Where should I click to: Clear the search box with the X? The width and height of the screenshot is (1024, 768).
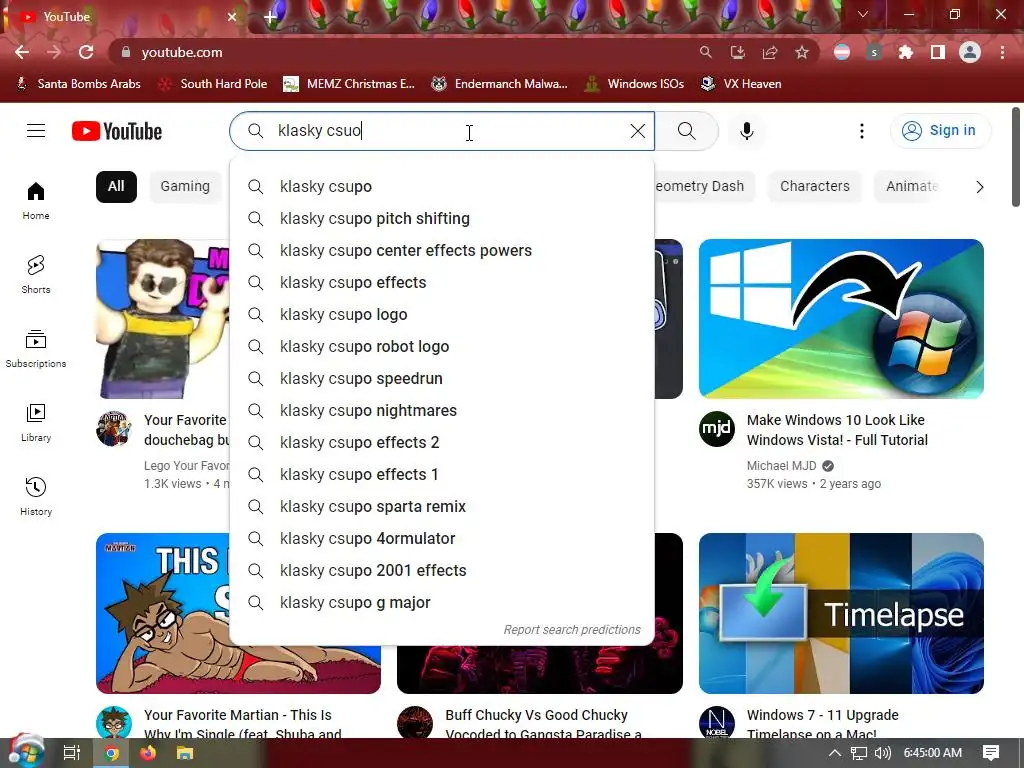pyautogui.click(x=637, y=131)
